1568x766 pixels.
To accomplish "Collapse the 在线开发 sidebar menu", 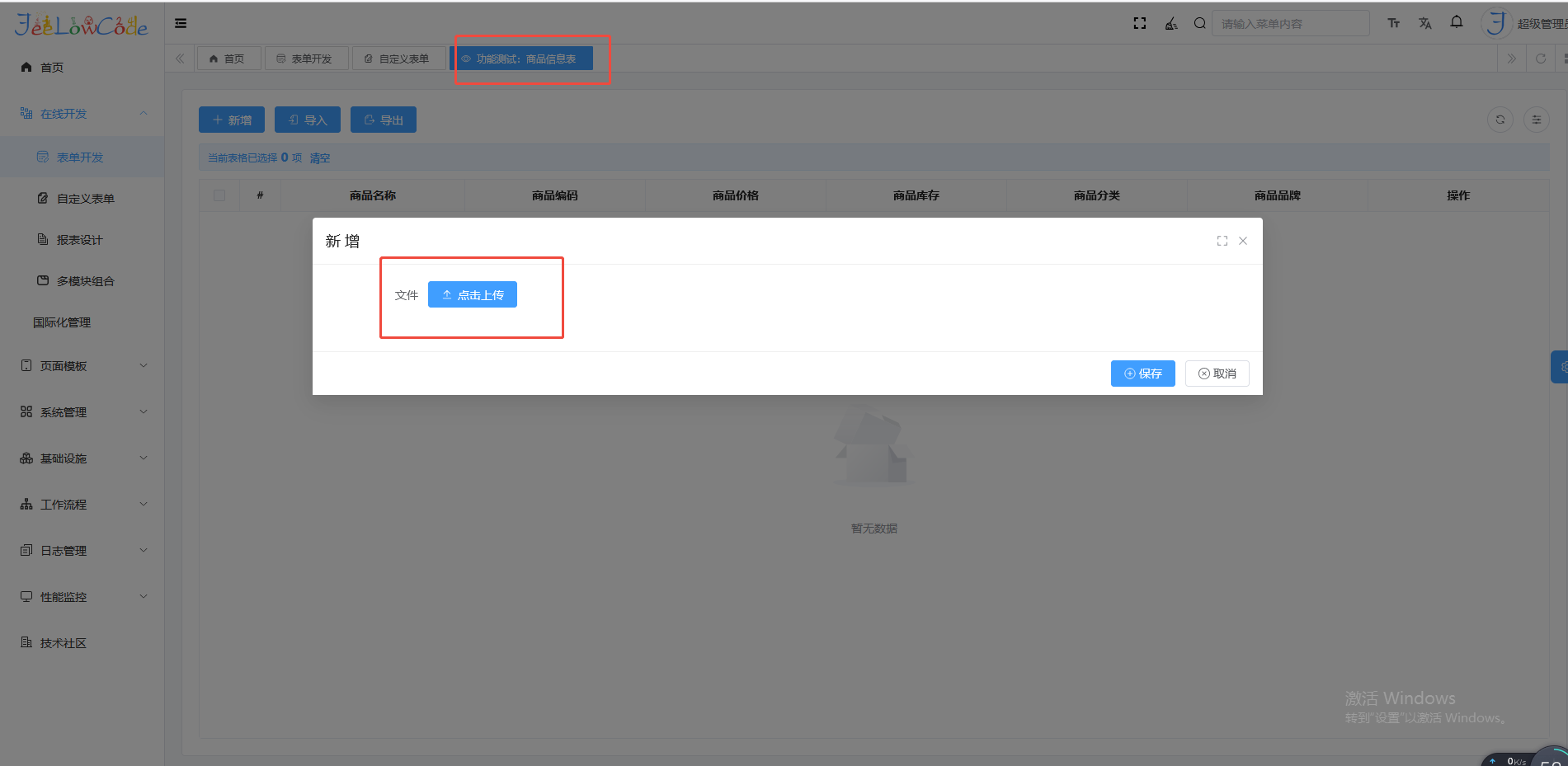I will (x=82, y=114).
